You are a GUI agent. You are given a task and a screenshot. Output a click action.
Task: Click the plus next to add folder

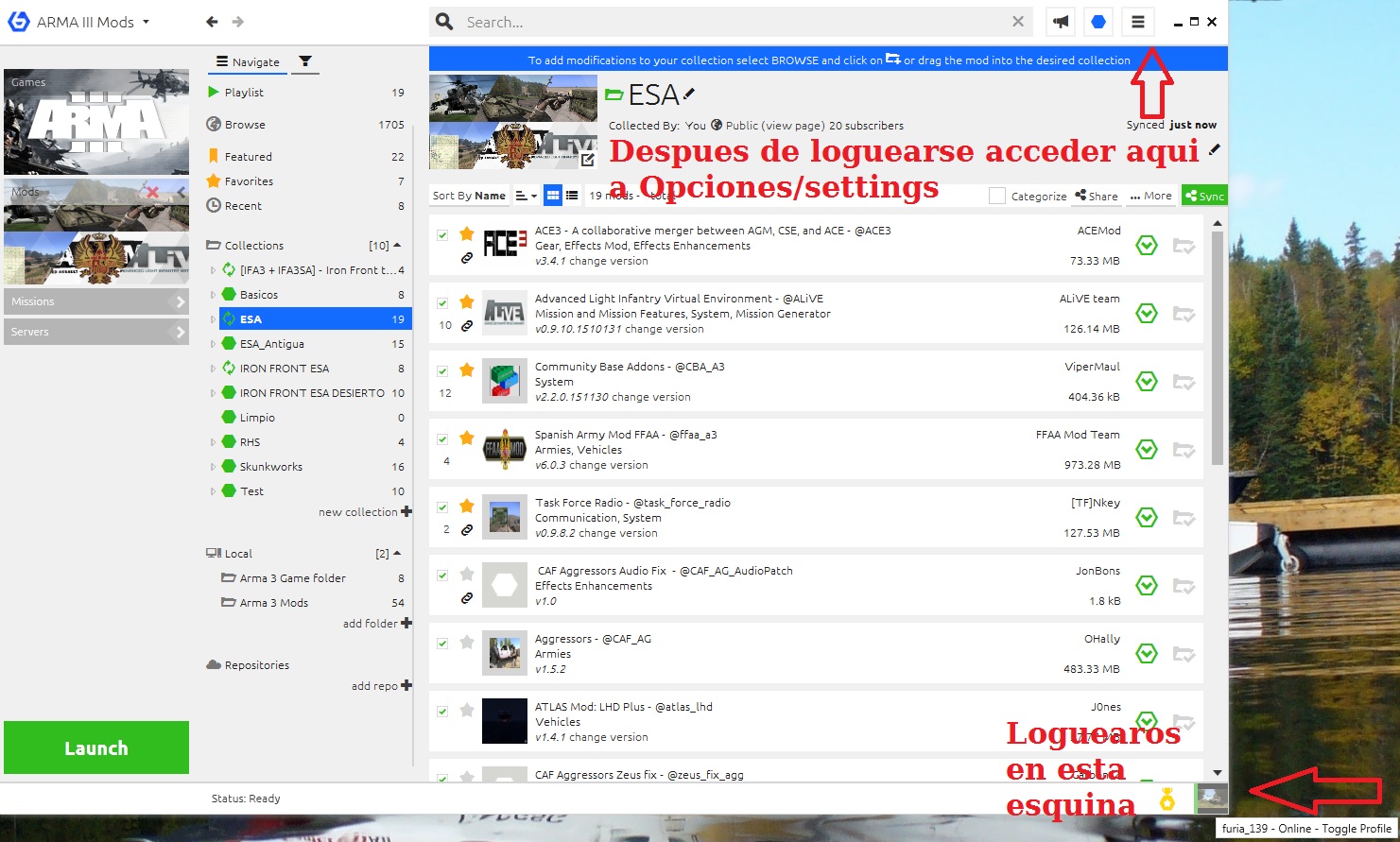pos(406,623)
